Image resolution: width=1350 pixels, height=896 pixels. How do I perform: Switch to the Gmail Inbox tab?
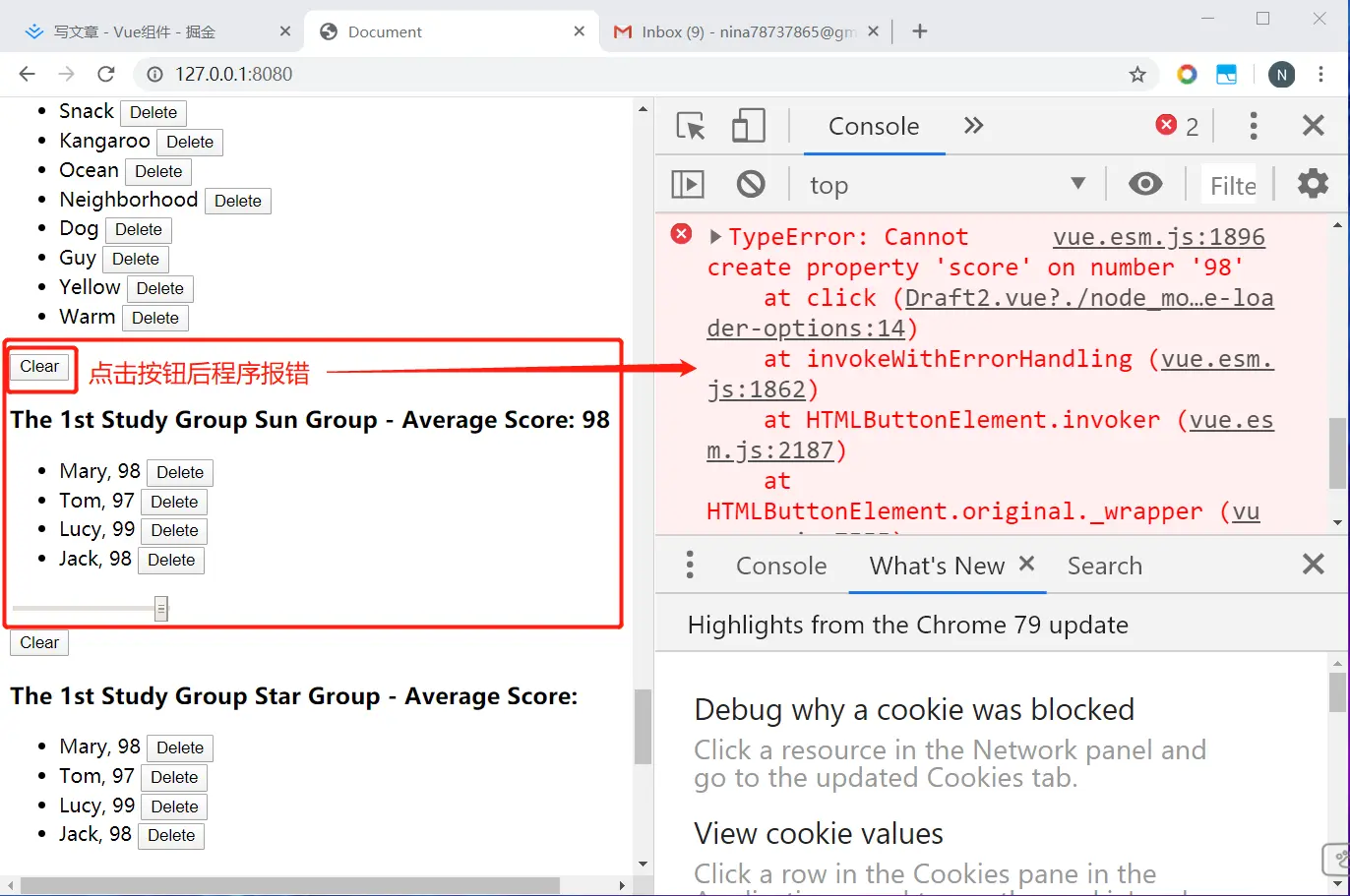(748, 31)
